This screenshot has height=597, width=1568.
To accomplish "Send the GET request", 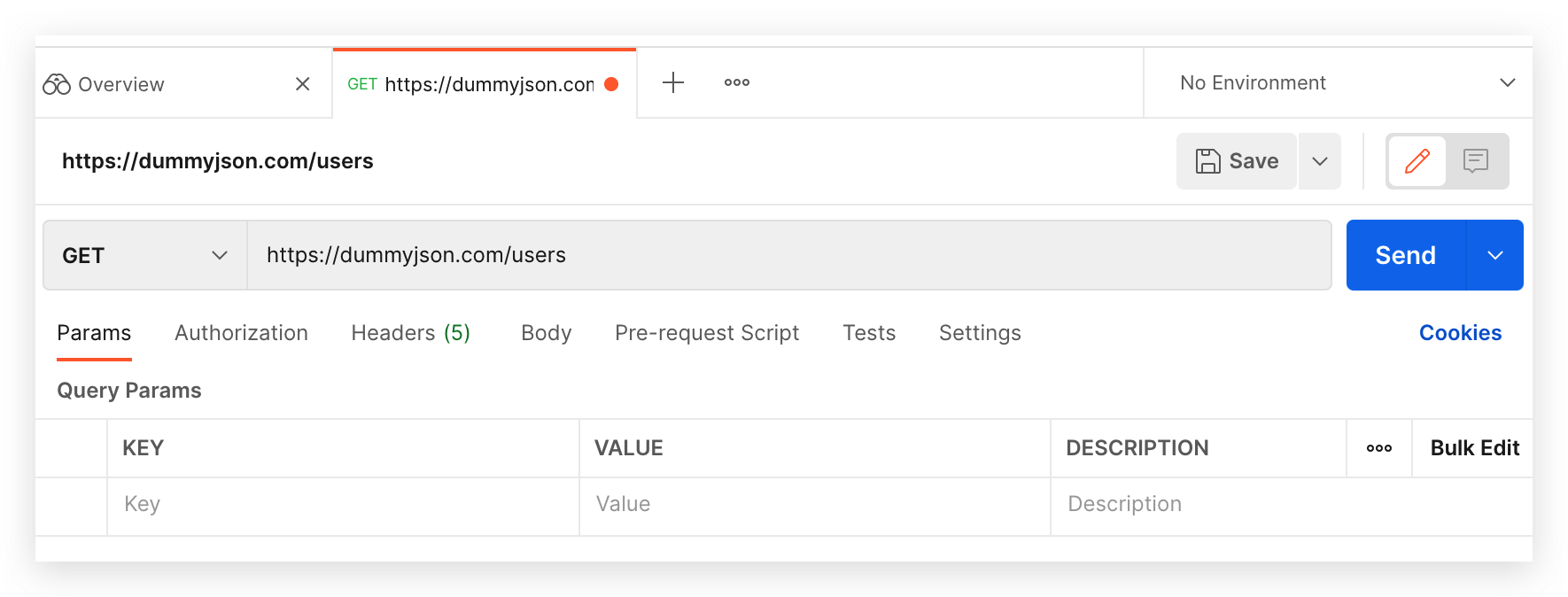I will [x=1405, y=256].
